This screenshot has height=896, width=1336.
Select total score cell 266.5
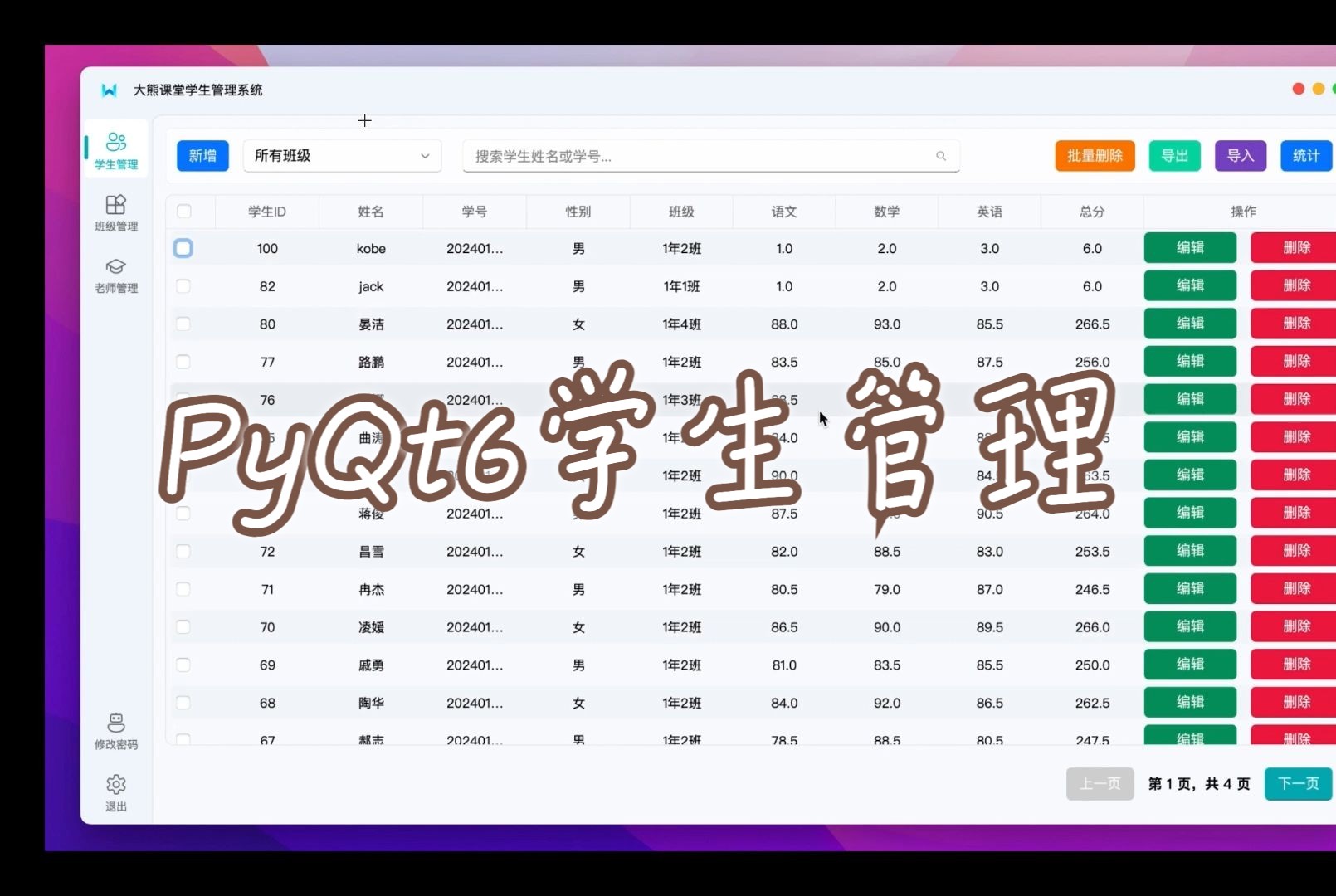(x=1092, y=324)
